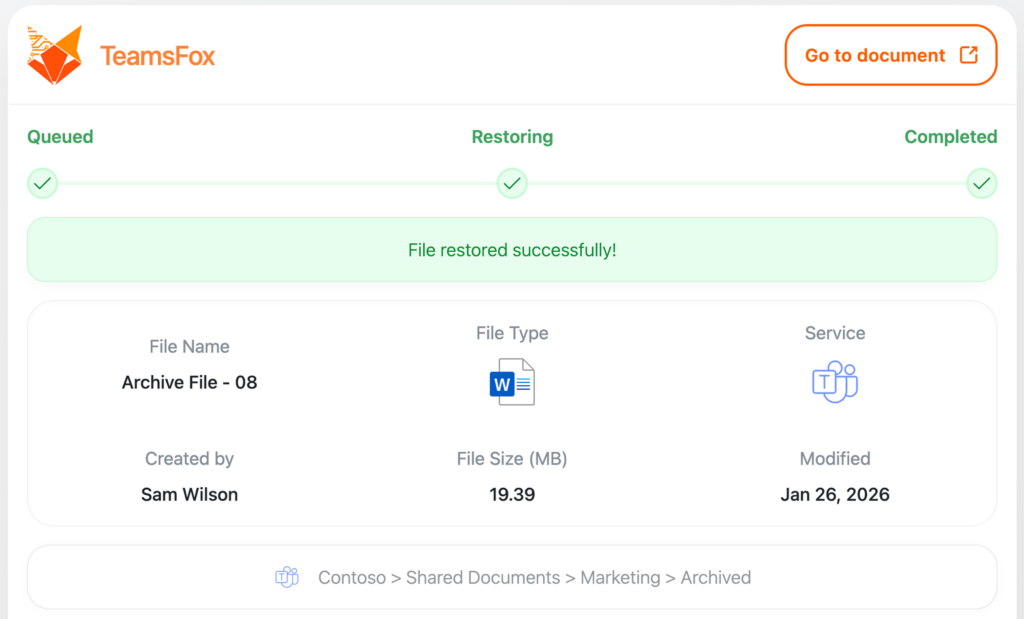Select the Word document file type icon

tap(512, 381)
